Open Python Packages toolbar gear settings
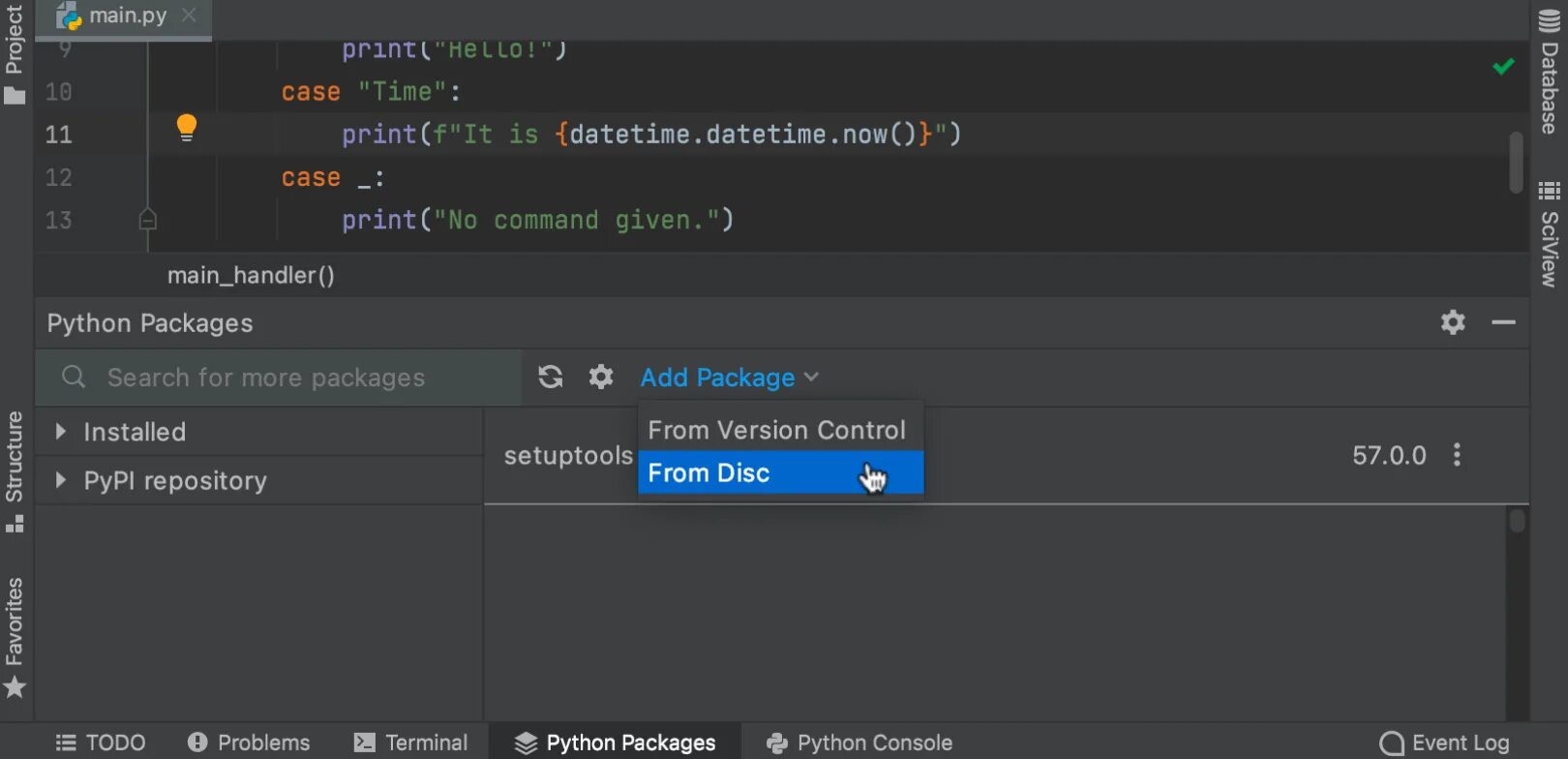The image size is (1568, 759). pos(601,377)
